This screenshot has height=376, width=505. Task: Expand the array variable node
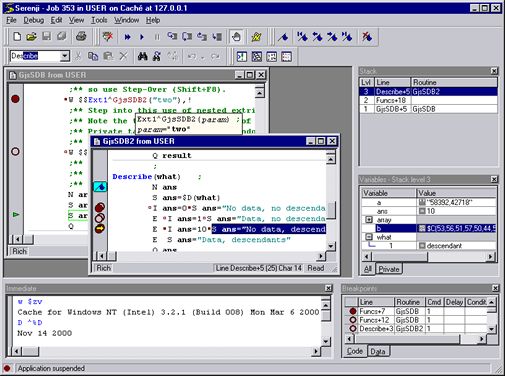(369, 220)
